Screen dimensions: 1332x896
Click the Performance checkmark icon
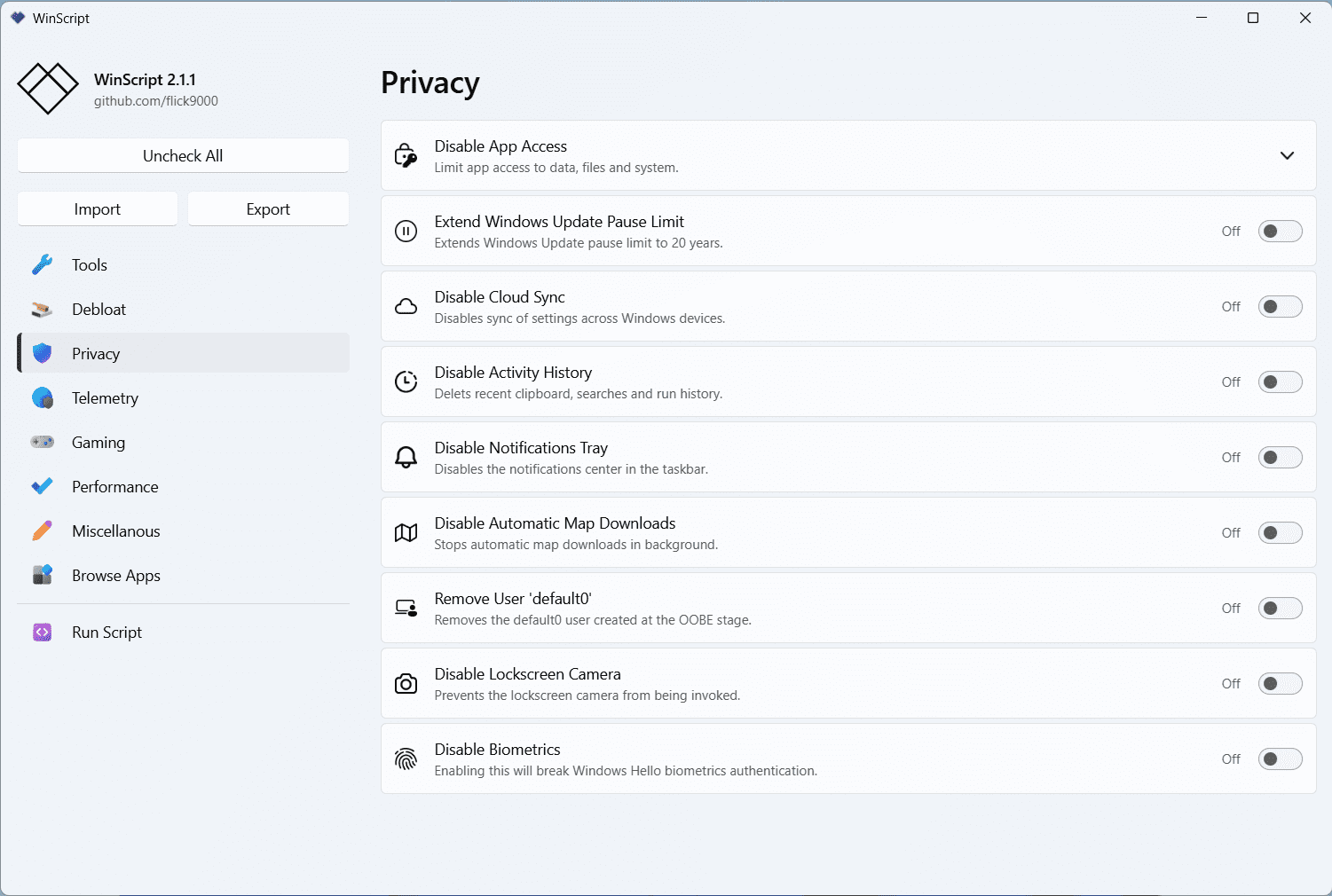coord(42,486)
